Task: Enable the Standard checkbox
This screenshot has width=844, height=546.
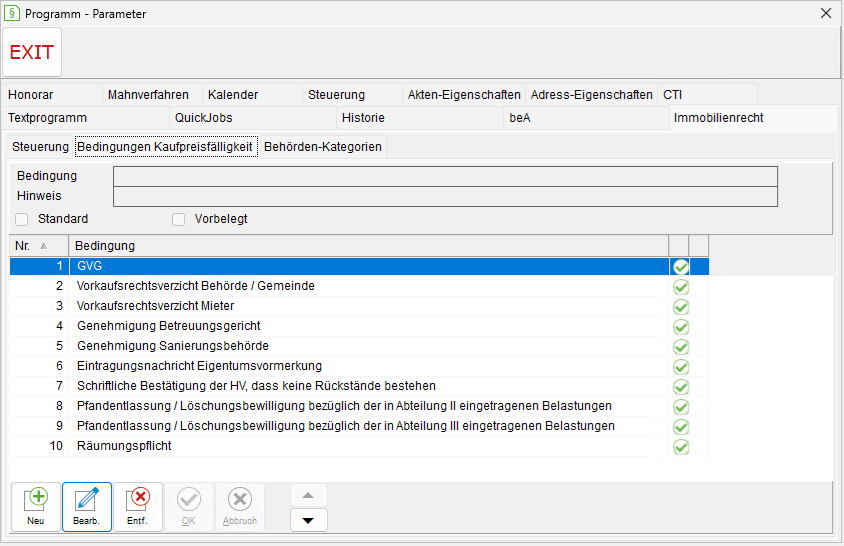Action: click(22, 219)
